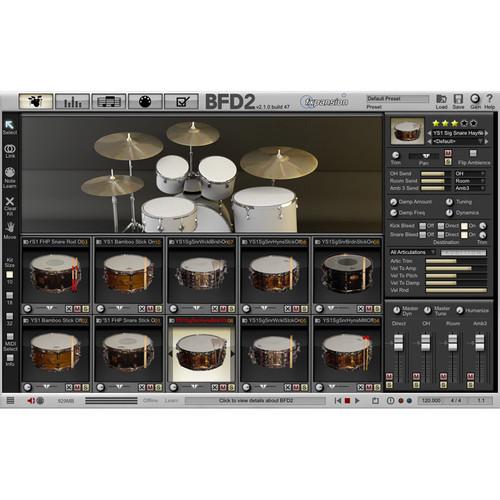Open the All Articulations dropdown
Viewport: 500px width, 500px height.
click(413, 252)
